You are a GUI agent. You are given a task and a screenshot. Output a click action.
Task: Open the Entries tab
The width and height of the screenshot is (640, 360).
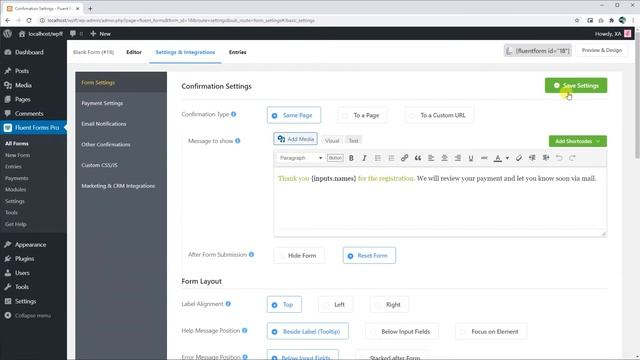238,52
